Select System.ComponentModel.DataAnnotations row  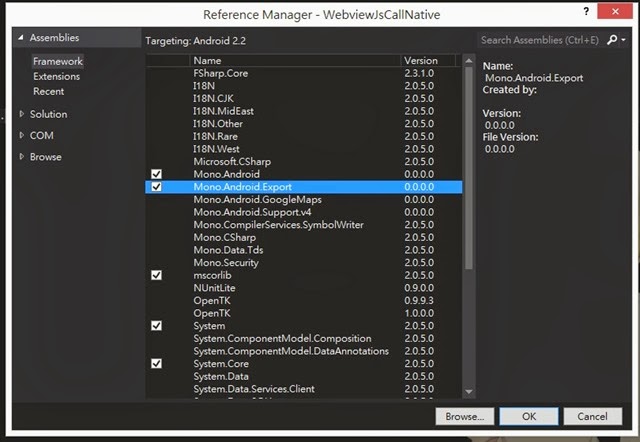(304, 351)
